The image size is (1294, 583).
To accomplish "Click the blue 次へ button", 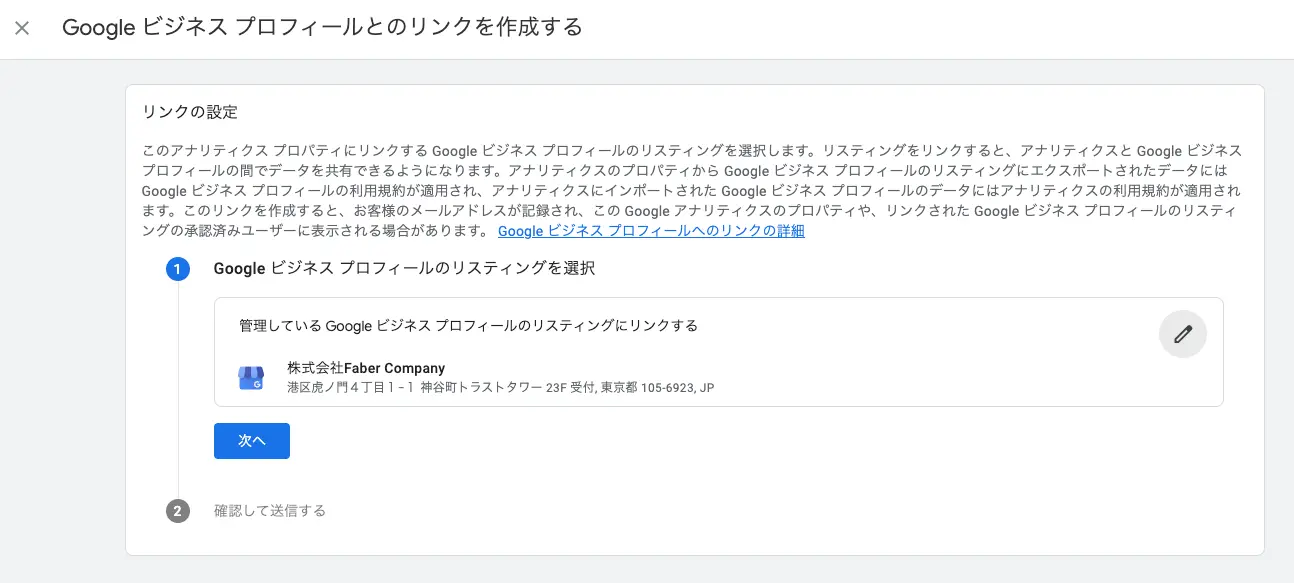I will point(252,441).
